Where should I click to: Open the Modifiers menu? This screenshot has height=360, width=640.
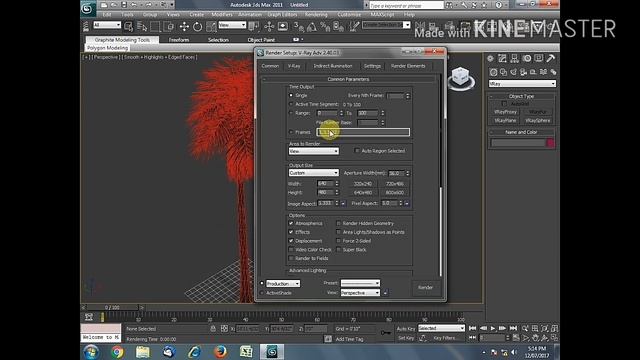(222, 15)
